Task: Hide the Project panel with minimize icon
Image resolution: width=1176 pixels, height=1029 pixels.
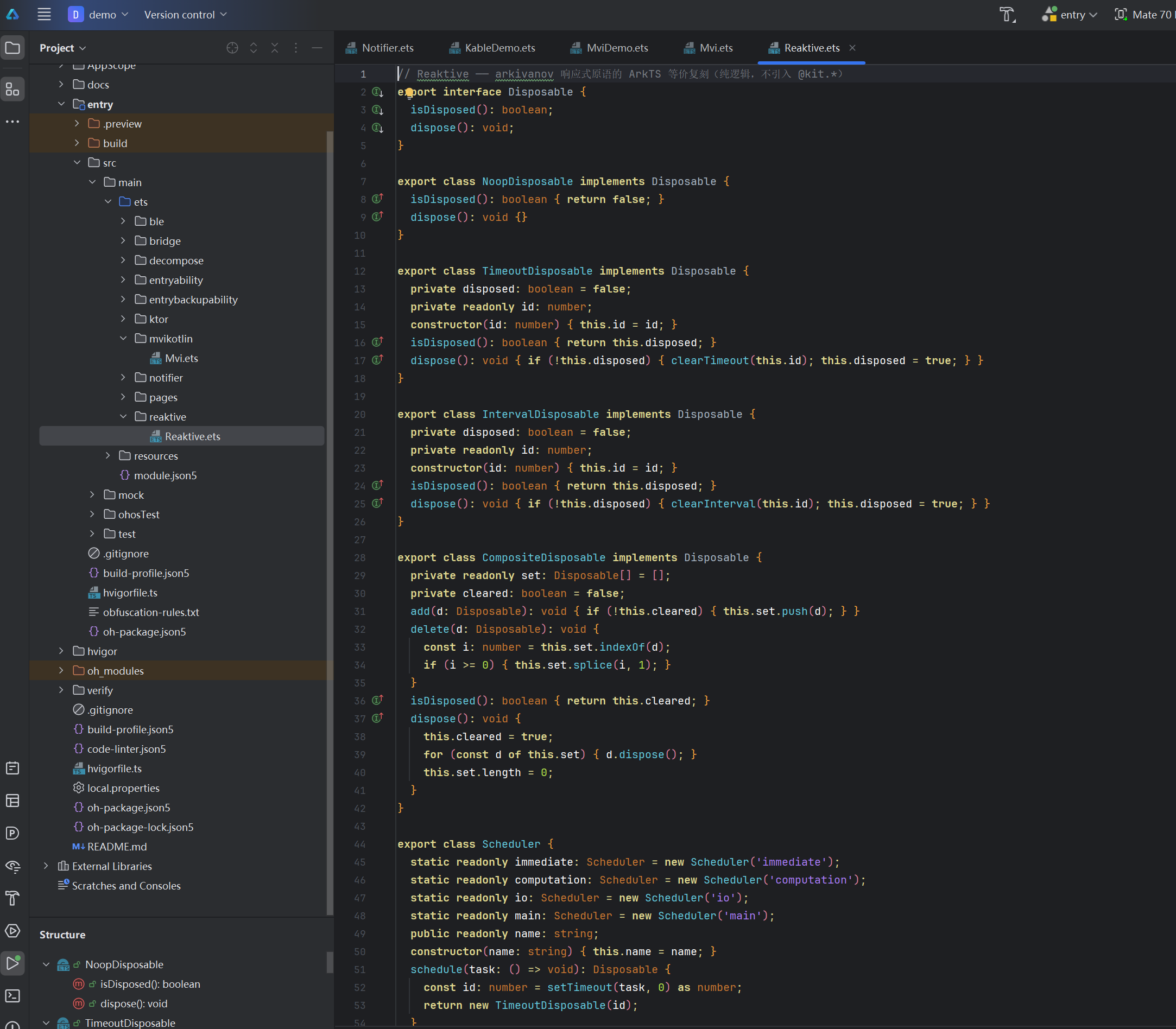Action: point(317,48)
